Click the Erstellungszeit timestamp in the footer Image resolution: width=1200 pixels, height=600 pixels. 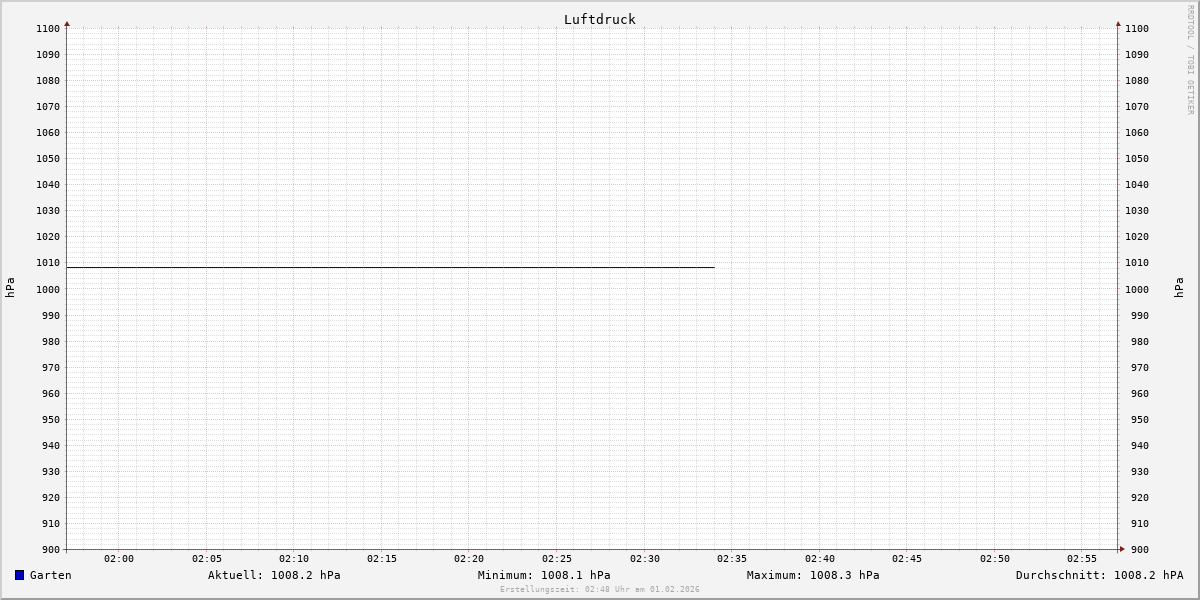[x=599, y=589]
